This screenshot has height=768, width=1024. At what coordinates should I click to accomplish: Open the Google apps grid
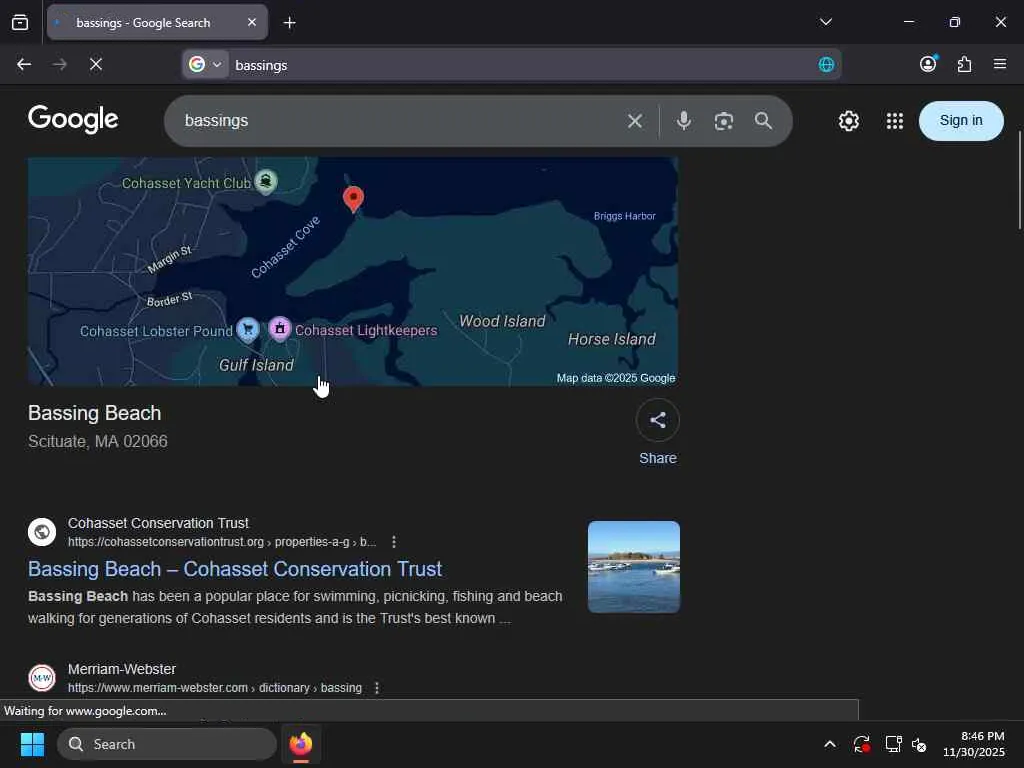tap(895, 121)
